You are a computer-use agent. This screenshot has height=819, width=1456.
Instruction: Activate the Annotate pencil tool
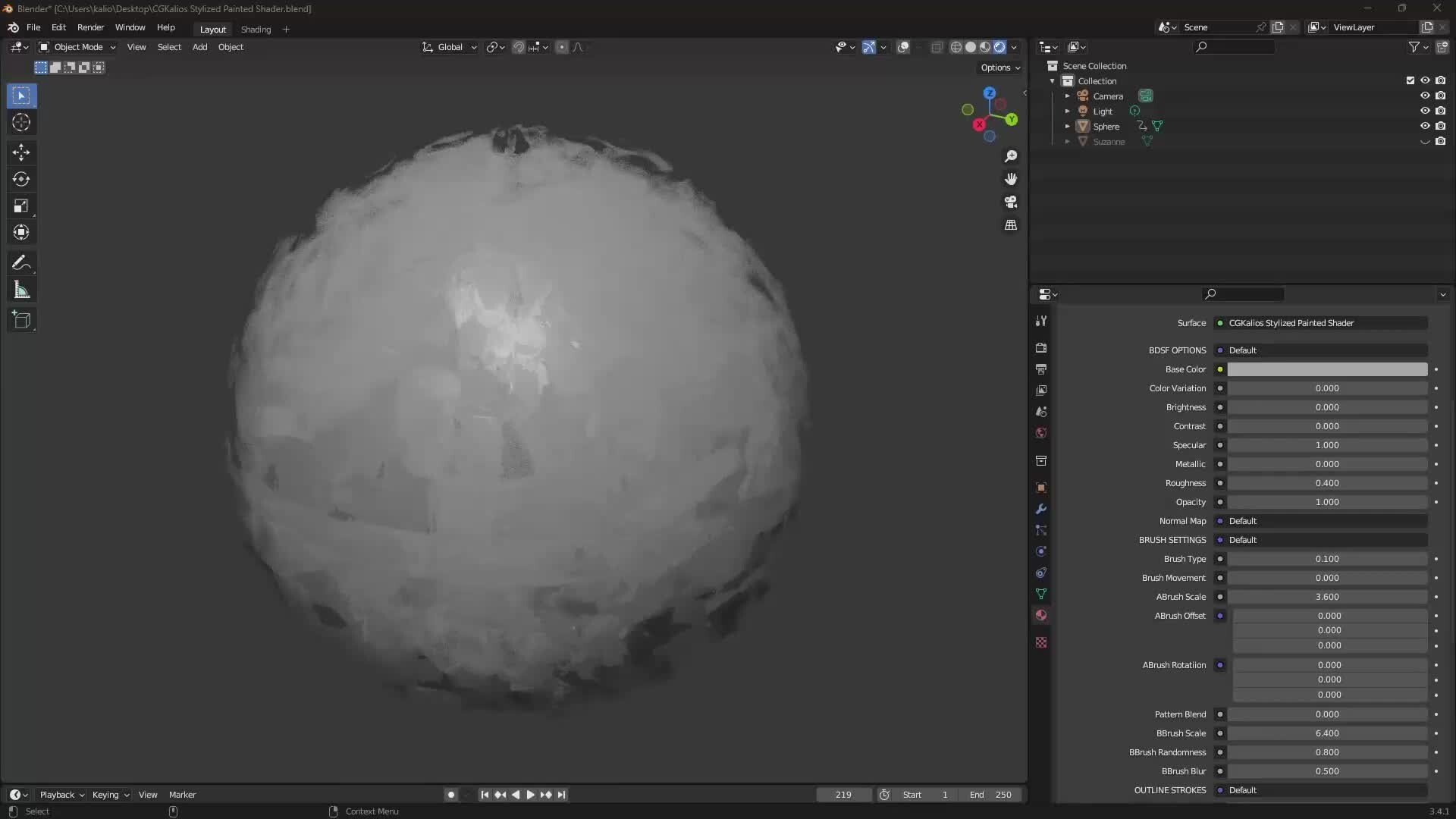tap(21, 263)
